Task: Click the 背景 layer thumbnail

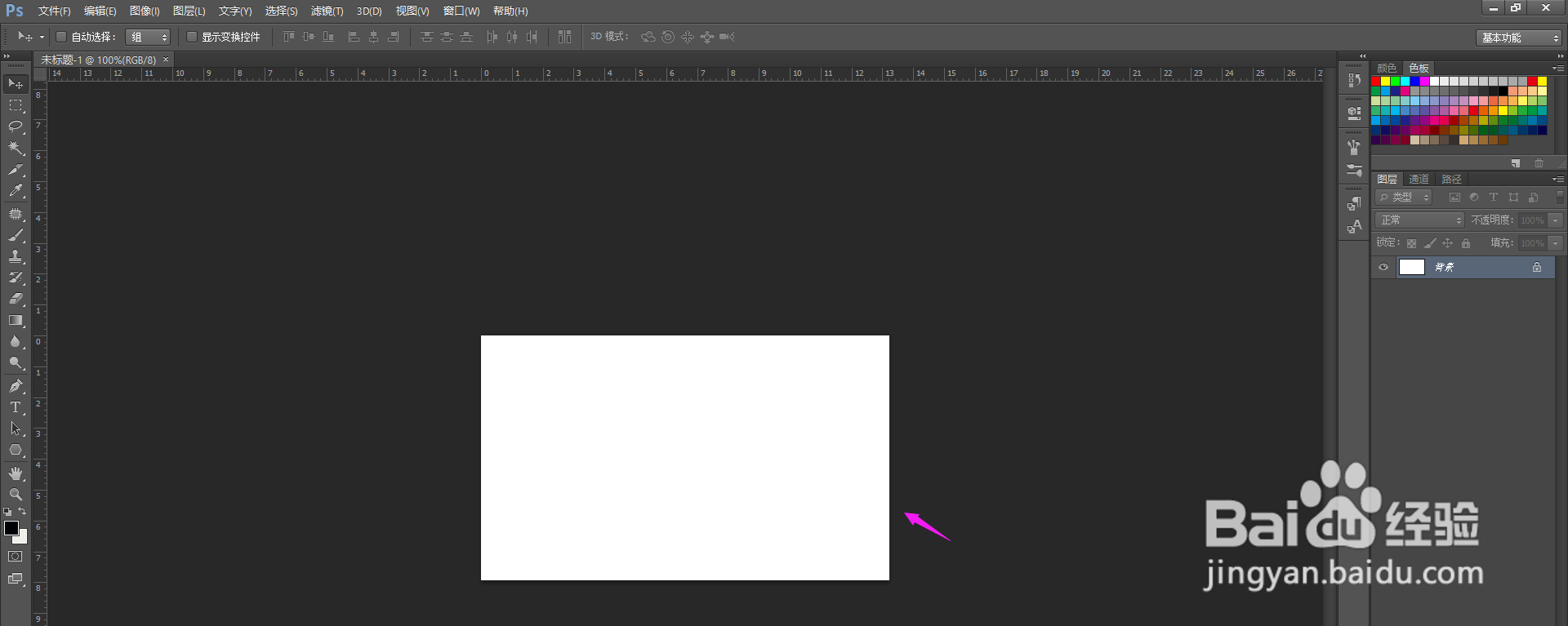Action: [x=1412, y=267]
